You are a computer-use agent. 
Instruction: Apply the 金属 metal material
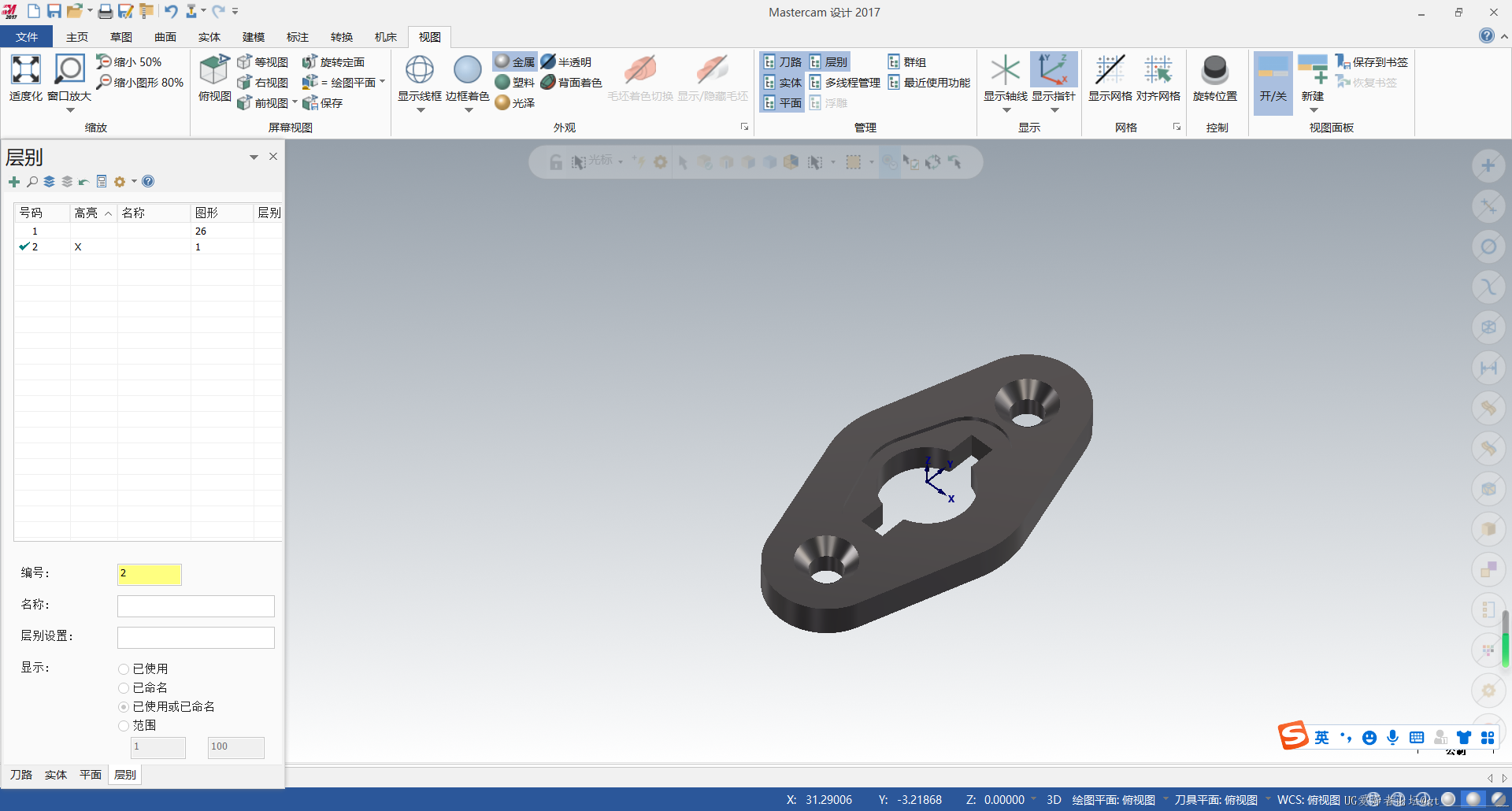click(x=515, y=61)
